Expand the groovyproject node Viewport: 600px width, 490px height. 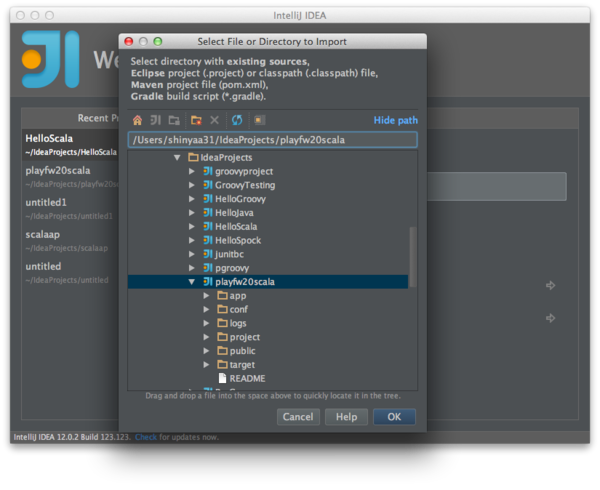[x=192, y=171]
